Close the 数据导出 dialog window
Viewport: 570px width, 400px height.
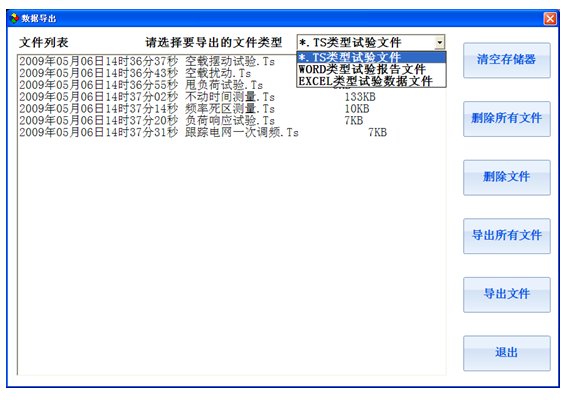tap(550, 18)
